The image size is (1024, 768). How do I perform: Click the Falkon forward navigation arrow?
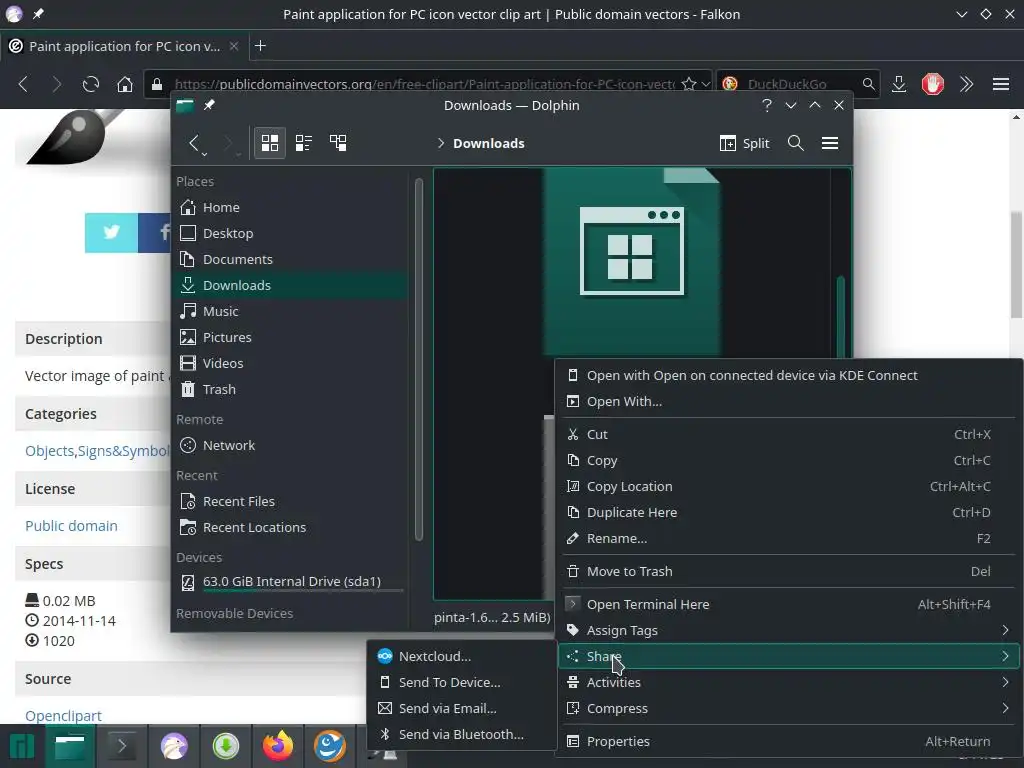[56, 84]
